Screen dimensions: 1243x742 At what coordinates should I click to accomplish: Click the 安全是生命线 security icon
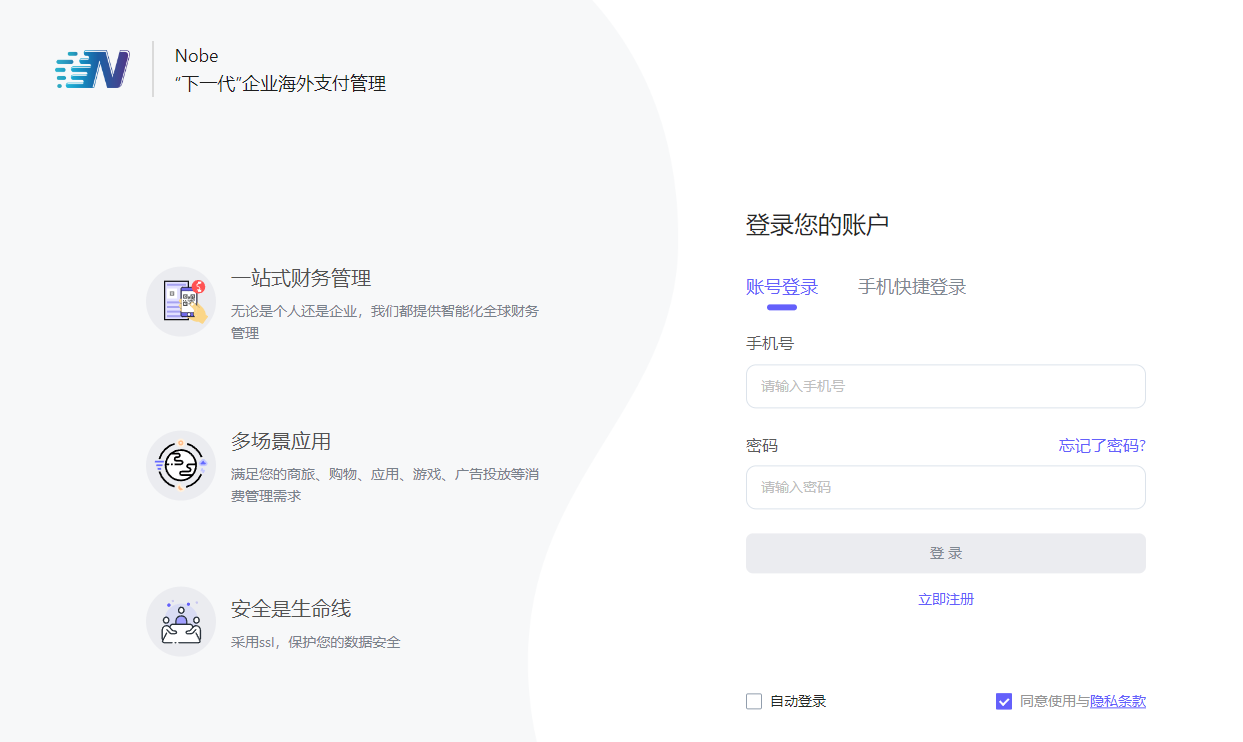pos(181,621)
